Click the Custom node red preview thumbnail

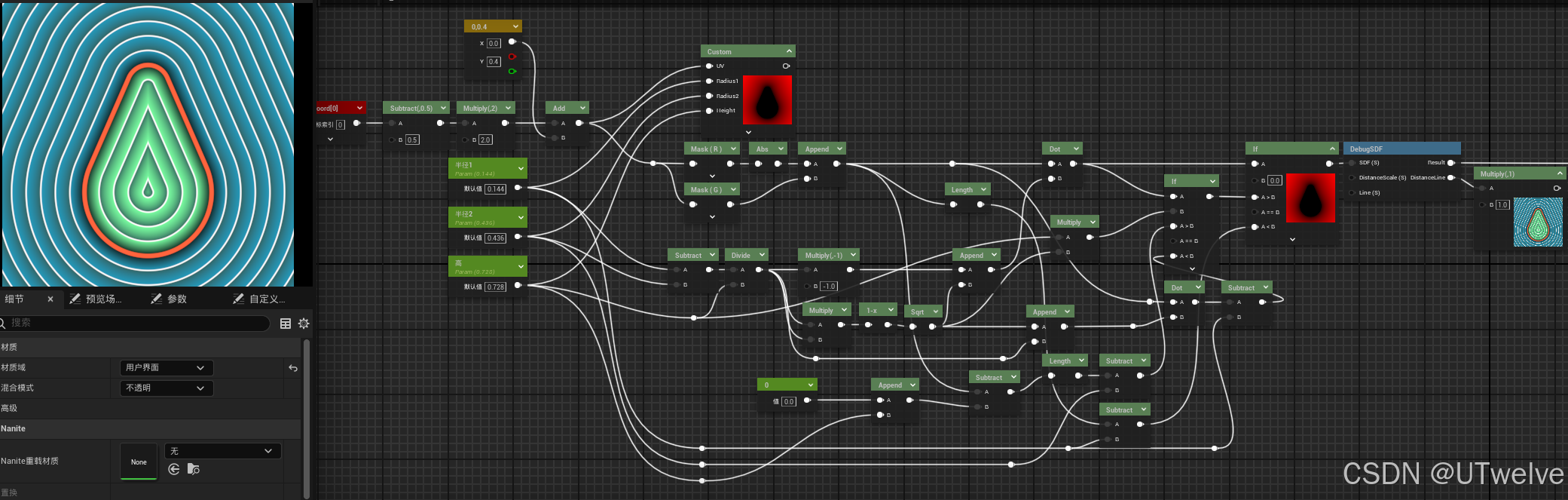[x=767, y=100]
